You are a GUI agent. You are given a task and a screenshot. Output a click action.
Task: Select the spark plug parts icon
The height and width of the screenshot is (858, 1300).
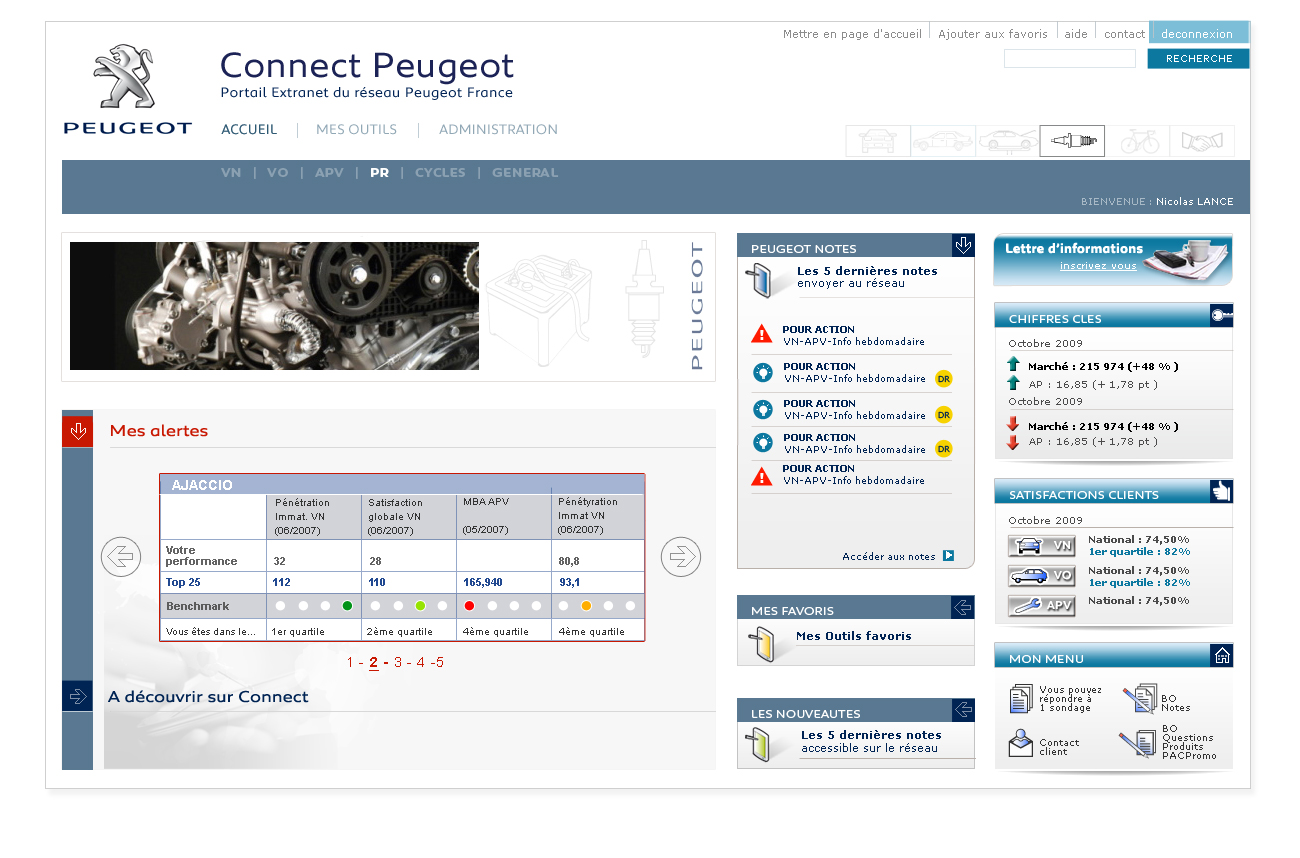pyautogui.click(x=1072, y=141)
